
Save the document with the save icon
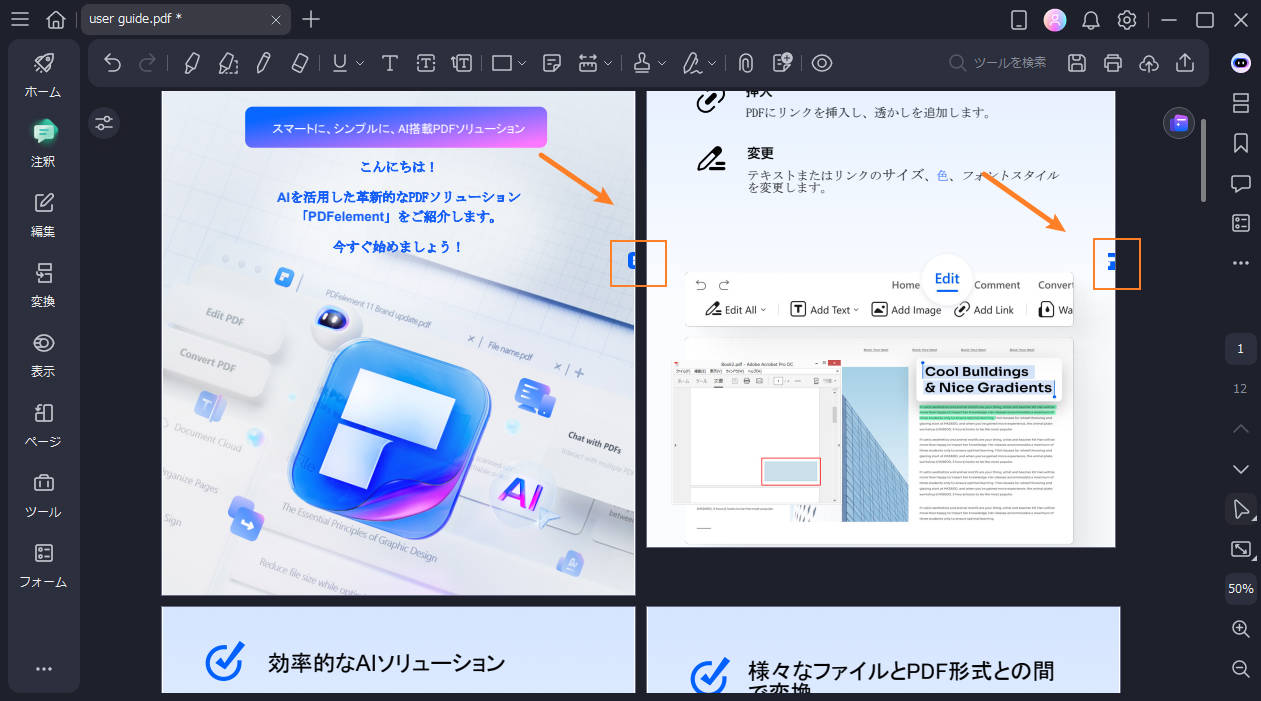pos(1076,63)
